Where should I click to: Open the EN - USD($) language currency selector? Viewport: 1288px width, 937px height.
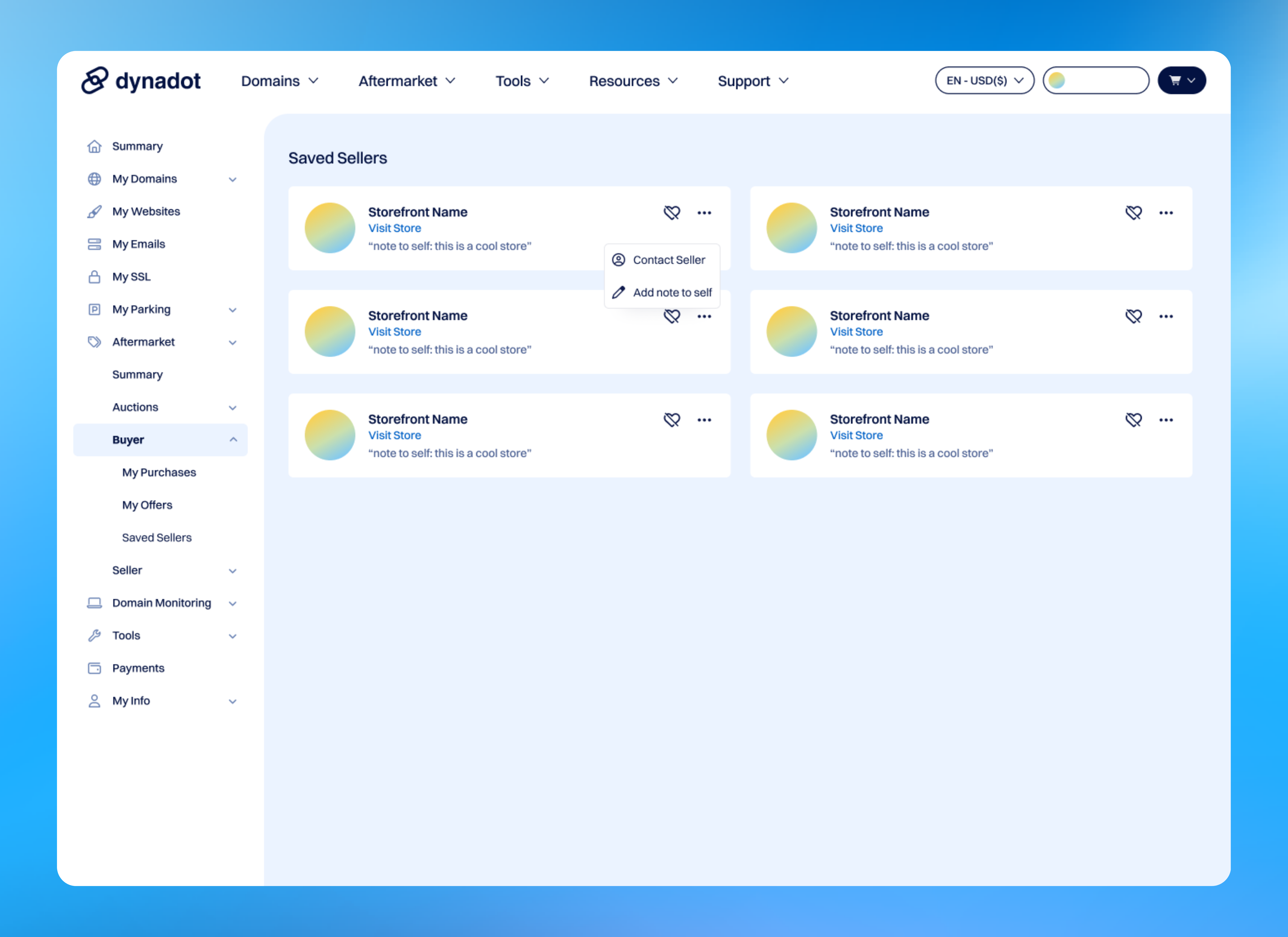(x=985, y=81)
